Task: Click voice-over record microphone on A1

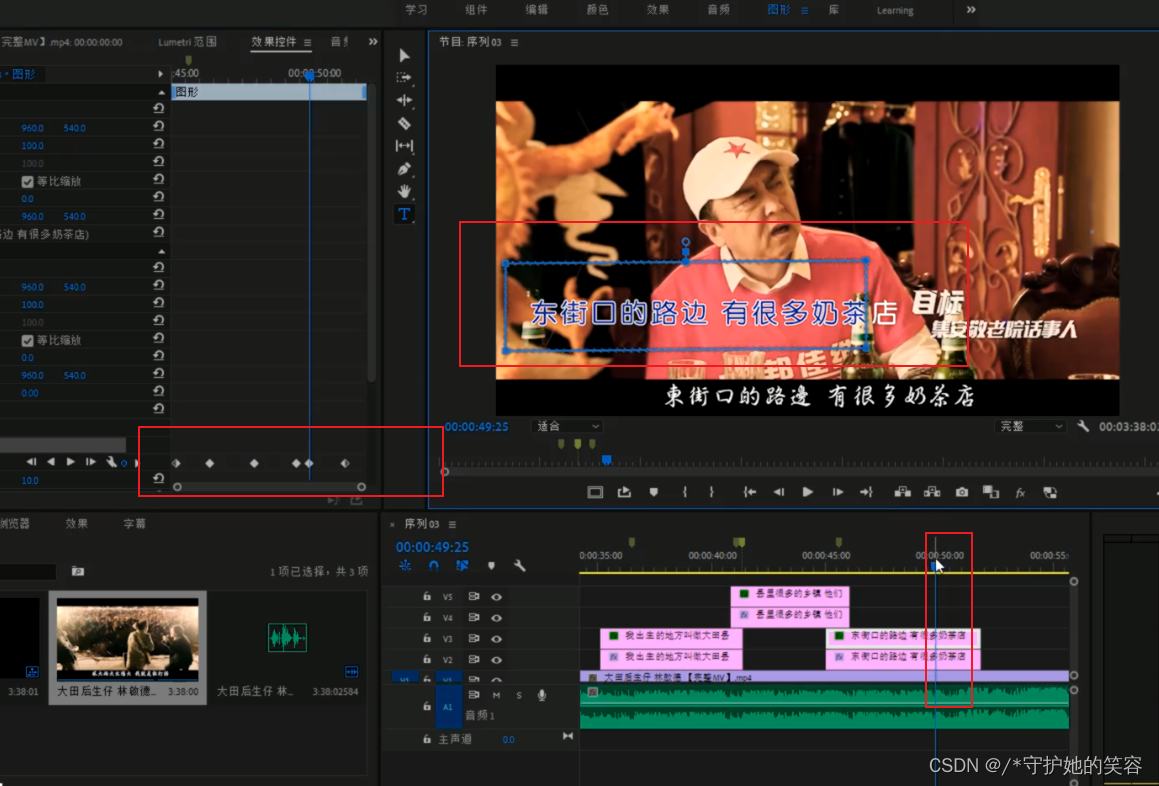Action: coord(542,695)
